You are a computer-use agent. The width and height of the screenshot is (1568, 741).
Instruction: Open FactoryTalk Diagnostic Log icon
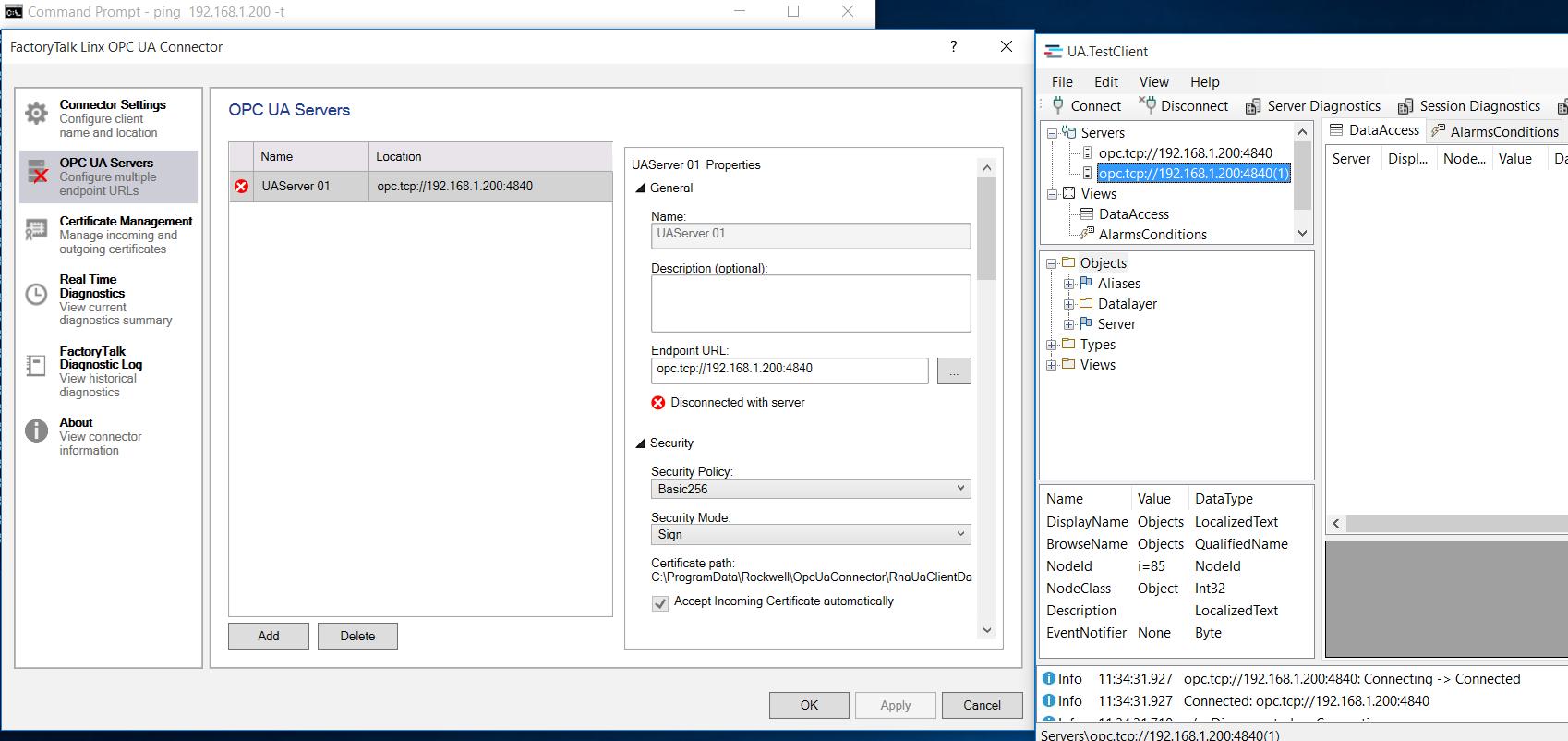(36, 365)
